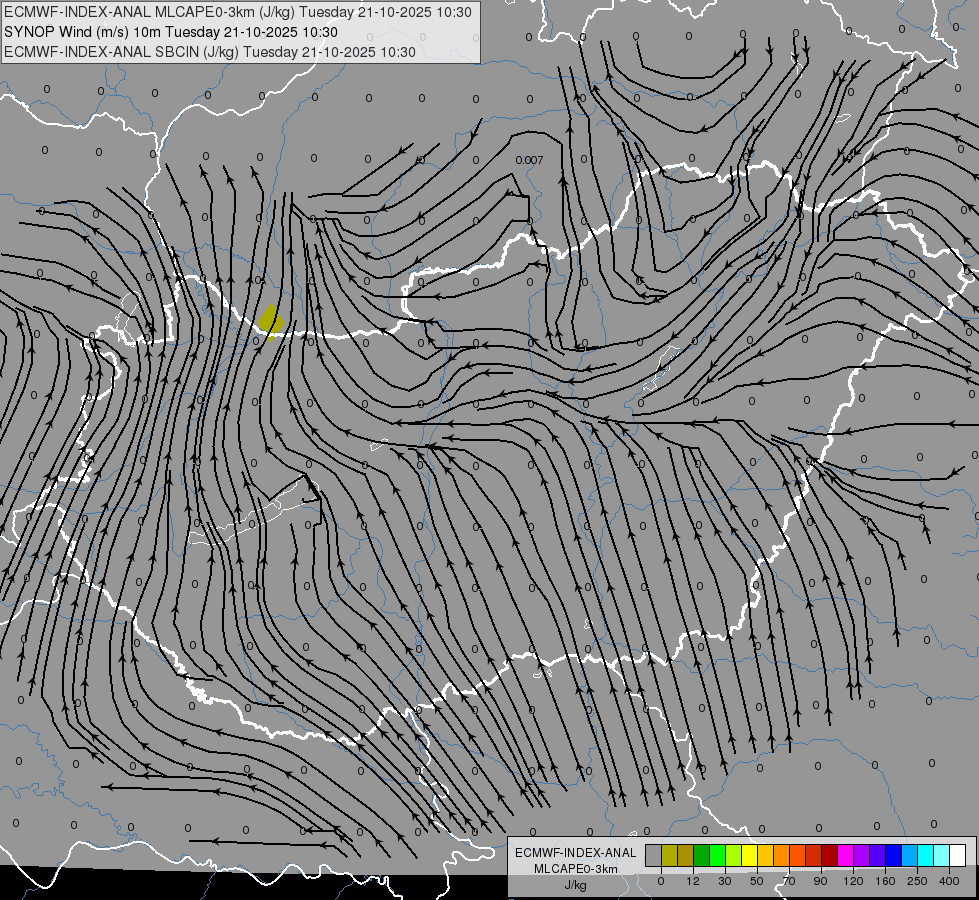979x900 pixels.
Task: Click the pure yellow legend swatch
Action: 749,855
